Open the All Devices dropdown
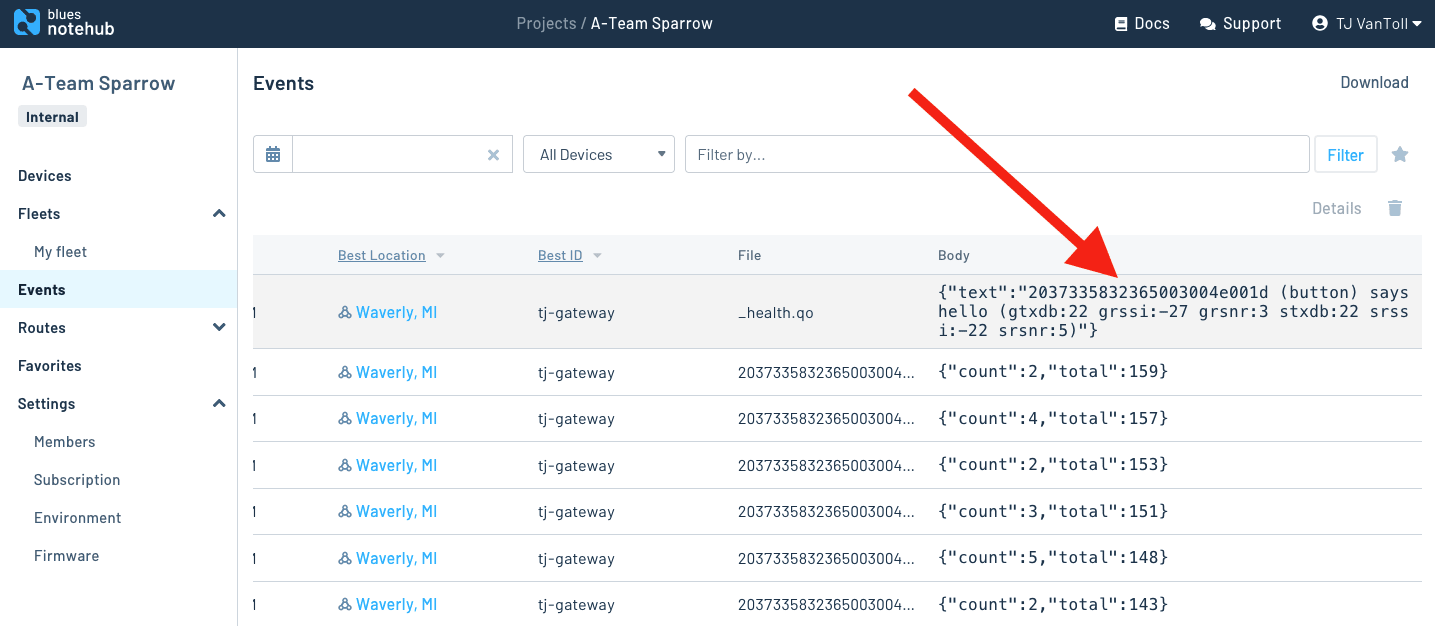 pos(599,155)
